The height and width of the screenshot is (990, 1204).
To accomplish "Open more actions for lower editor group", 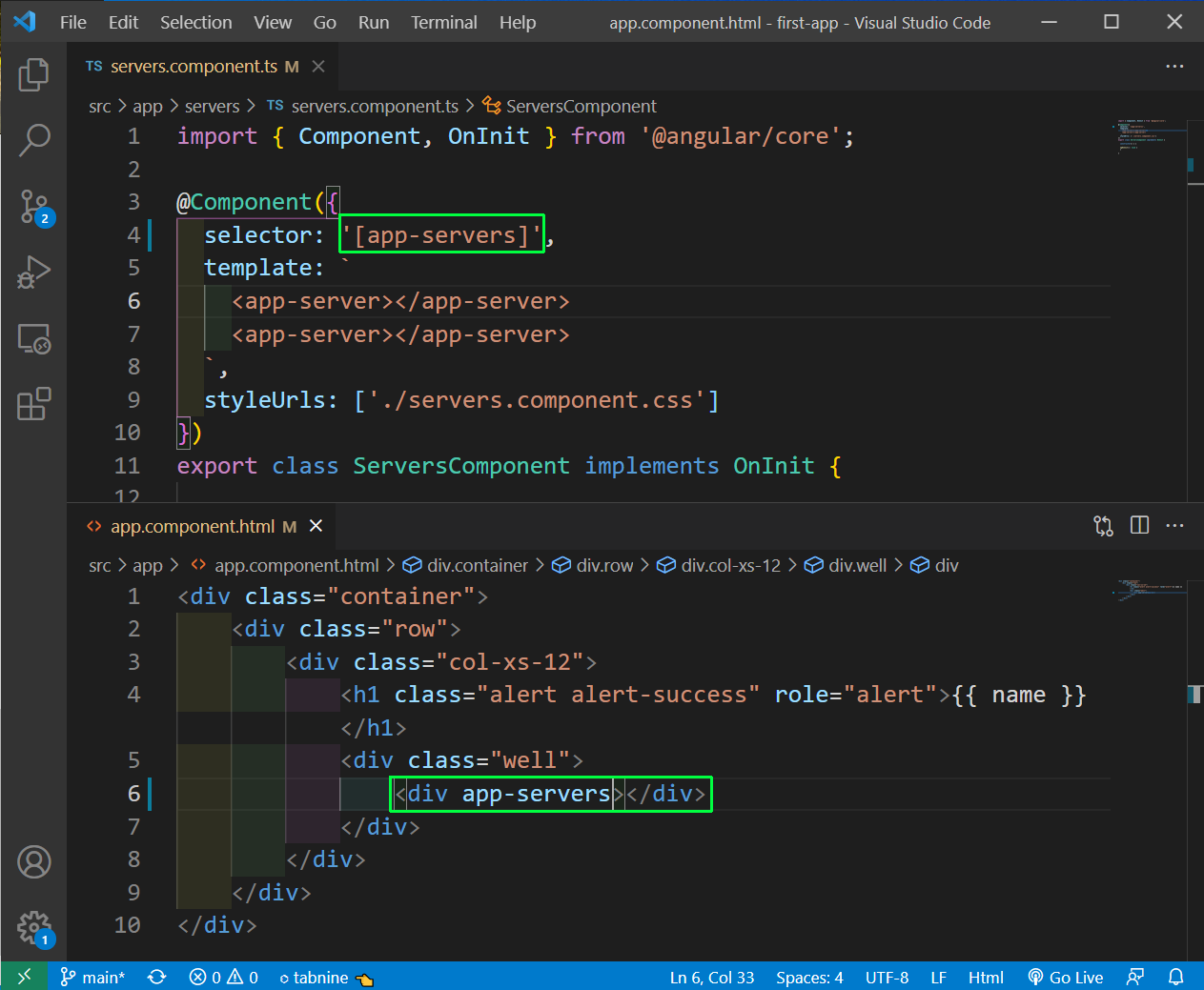I will [1174, 526].
